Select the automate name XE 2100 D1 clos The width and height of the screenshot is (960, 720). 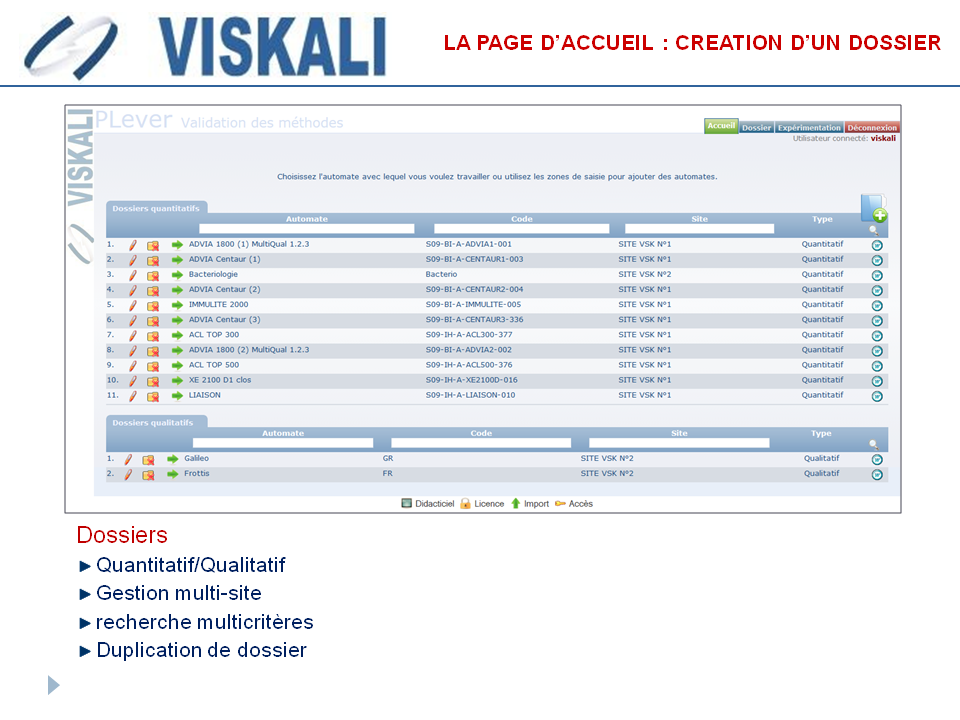pyautogui.click(x=220, y=380)
